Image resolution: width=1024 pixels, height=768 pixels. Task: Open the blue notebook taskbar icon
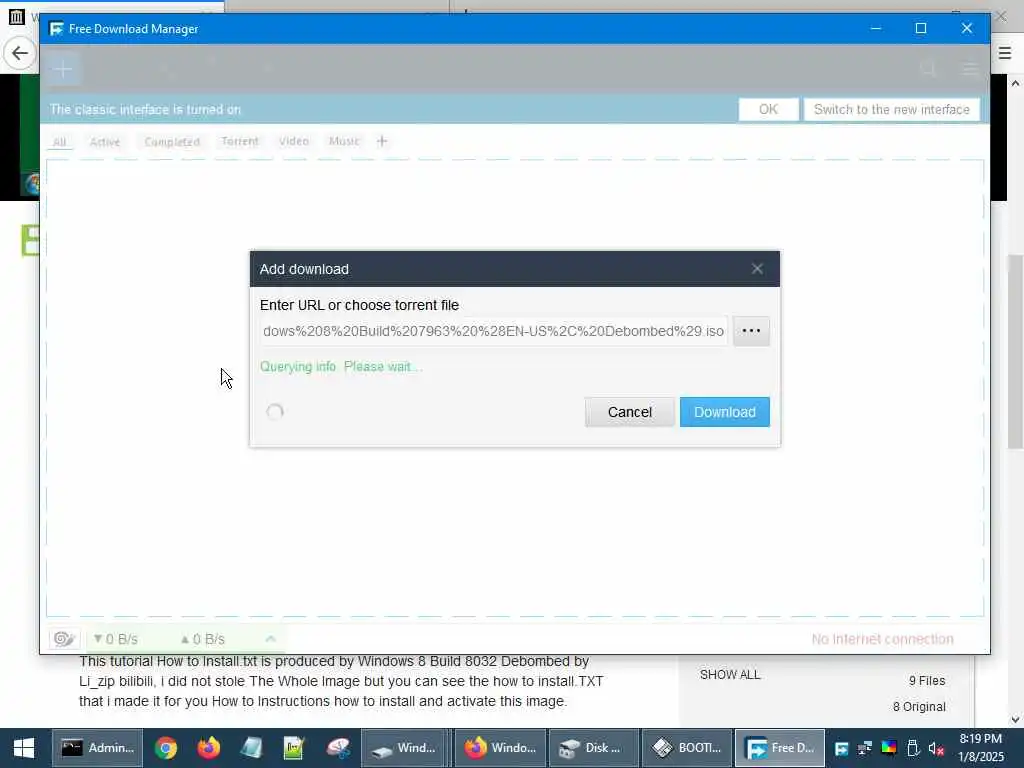(x=251, y=748)
